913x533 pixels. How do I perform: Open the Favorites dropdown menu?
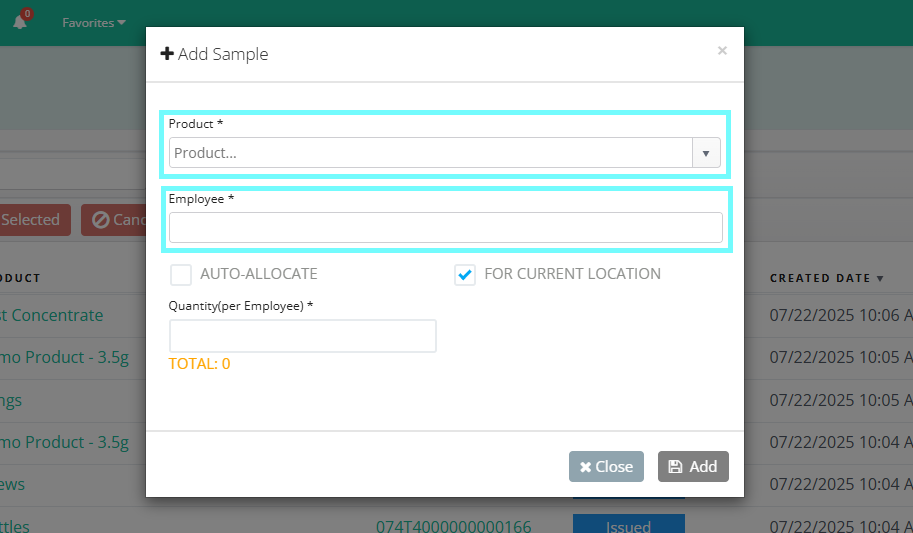point(94,23)
